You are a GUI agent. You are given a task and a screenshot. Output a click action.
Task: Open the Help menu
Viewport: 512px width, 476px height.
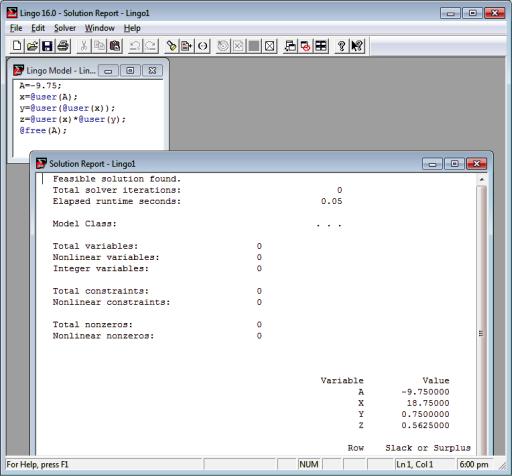[x=132, y=28]
